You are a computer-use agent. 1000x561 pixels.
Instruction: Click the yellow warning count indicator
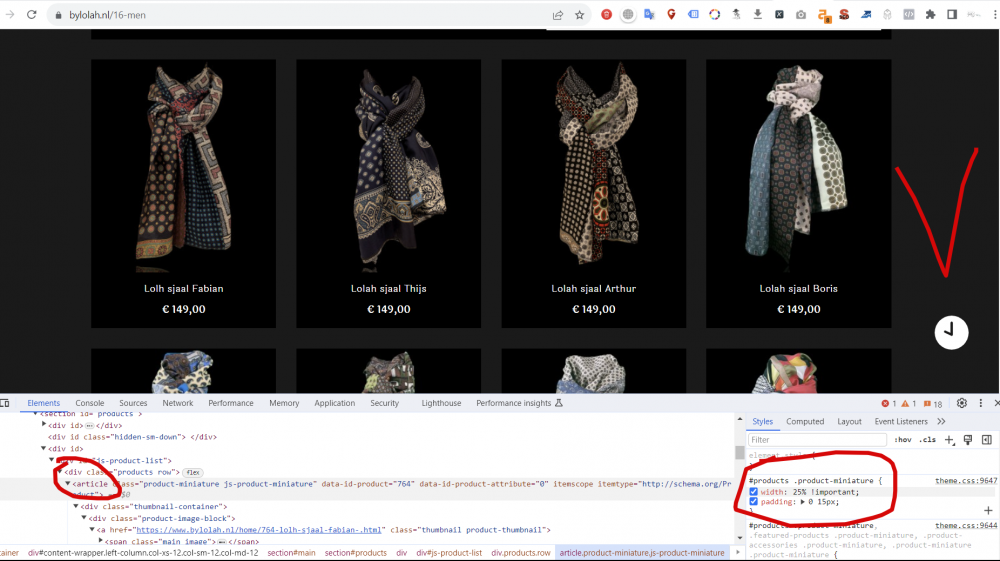pyautogui.click(x=909, y=404)
